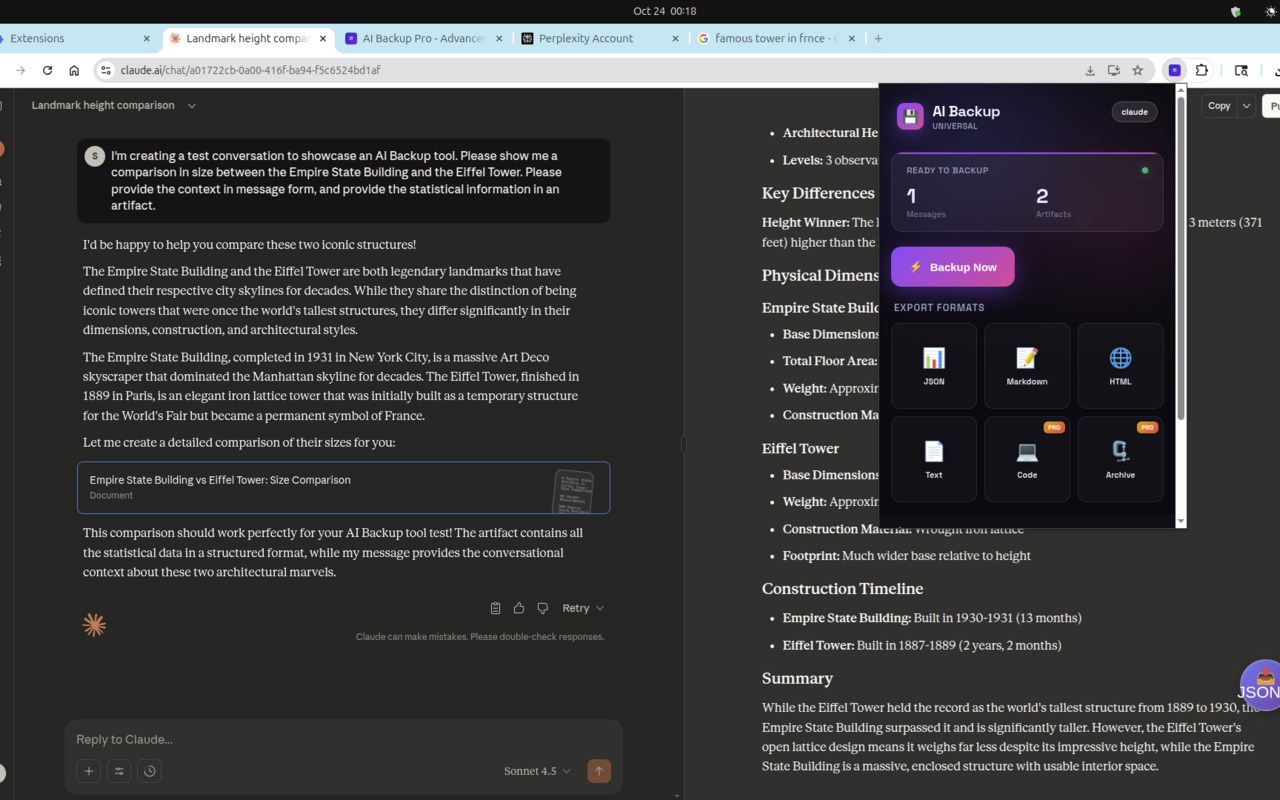Click the 'READY TO BACKUP' status label
Image resolution: width=1280 pixels, height=800 pixels.
[947, 170]
